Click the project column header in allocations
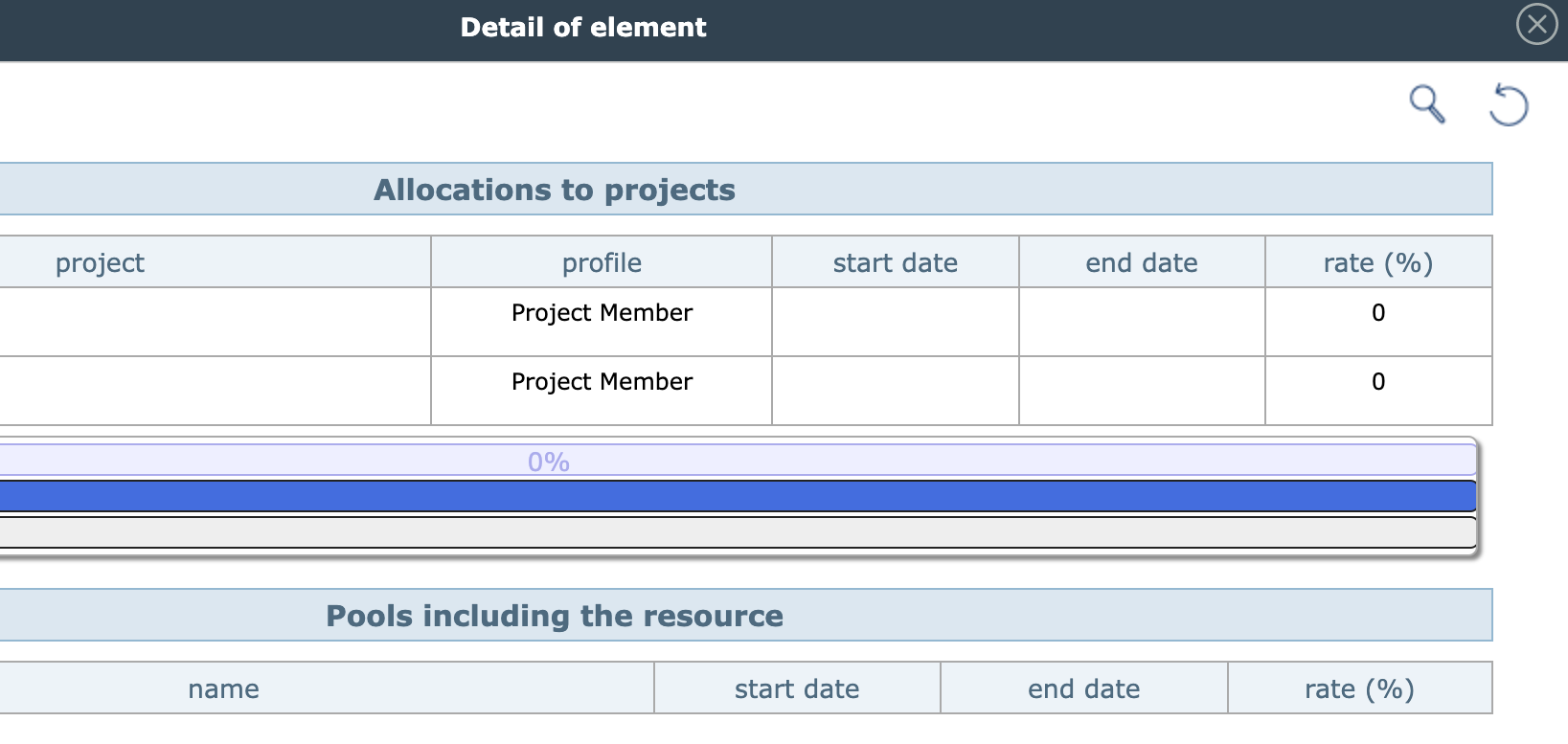The width and height of the screenshot is (1568, 744). click(x=100, y=262)
